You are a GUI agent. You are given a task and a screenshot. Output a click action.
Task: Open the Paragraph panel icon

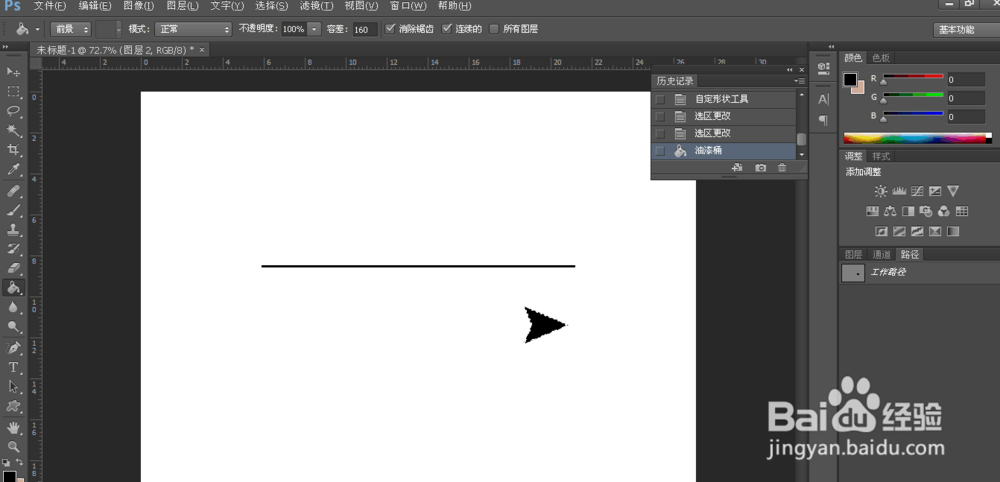(x=823, y=120)
